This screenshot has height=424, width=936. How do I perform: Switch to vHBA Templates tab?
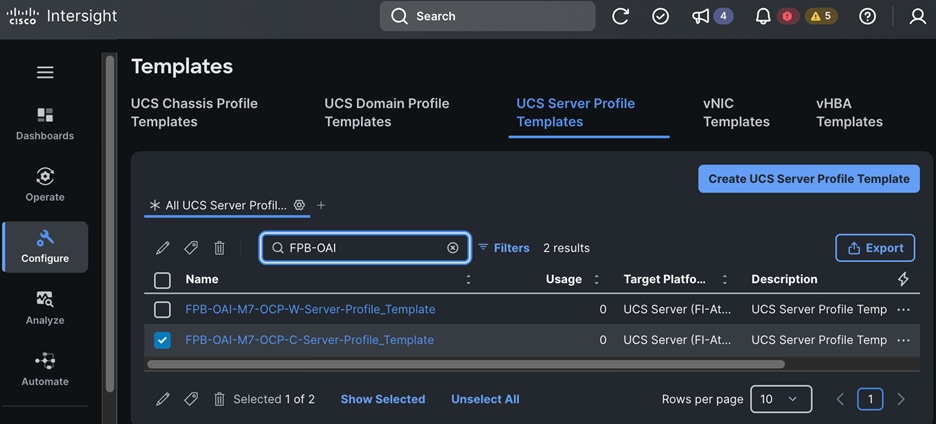coord(849,112)
